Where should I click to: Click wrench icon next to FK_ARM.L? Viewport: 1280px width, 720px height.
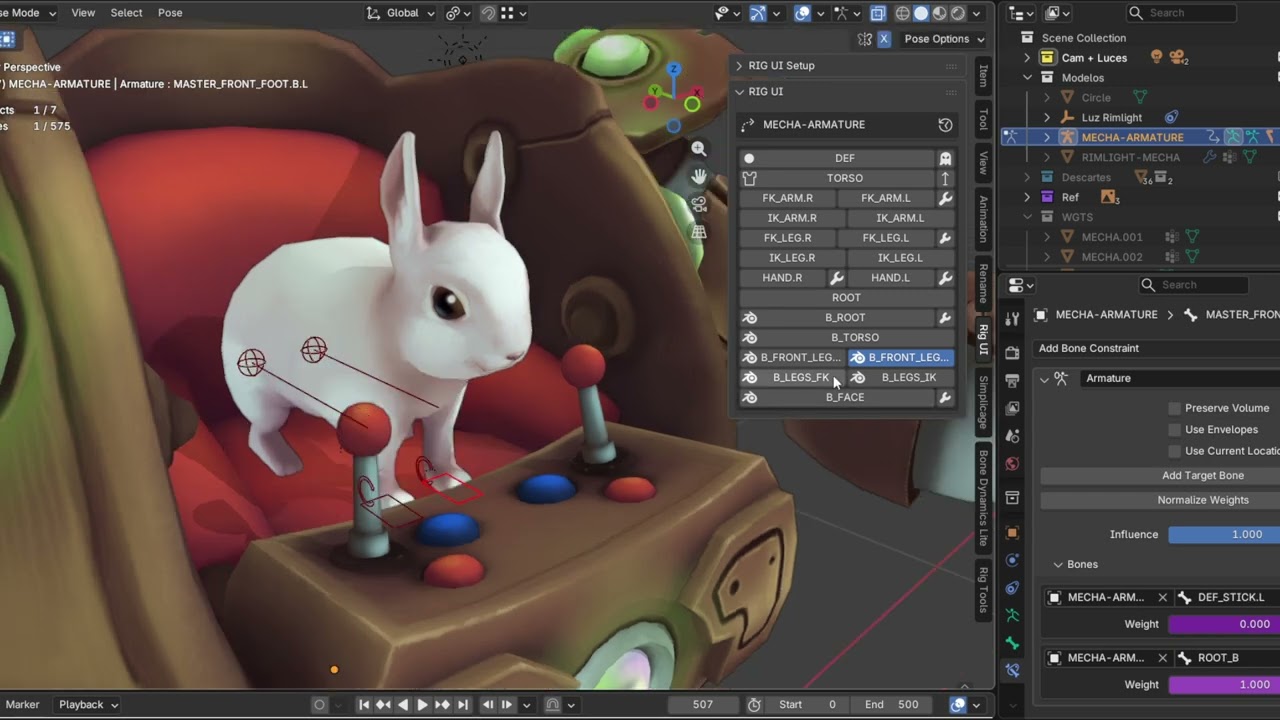(945, 198)
